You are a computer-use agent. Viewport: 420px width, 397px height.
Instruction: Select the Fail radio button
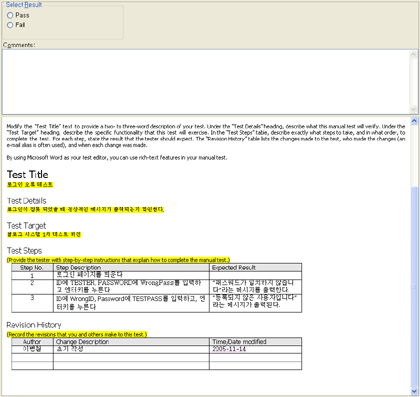(x=10, y=25)
